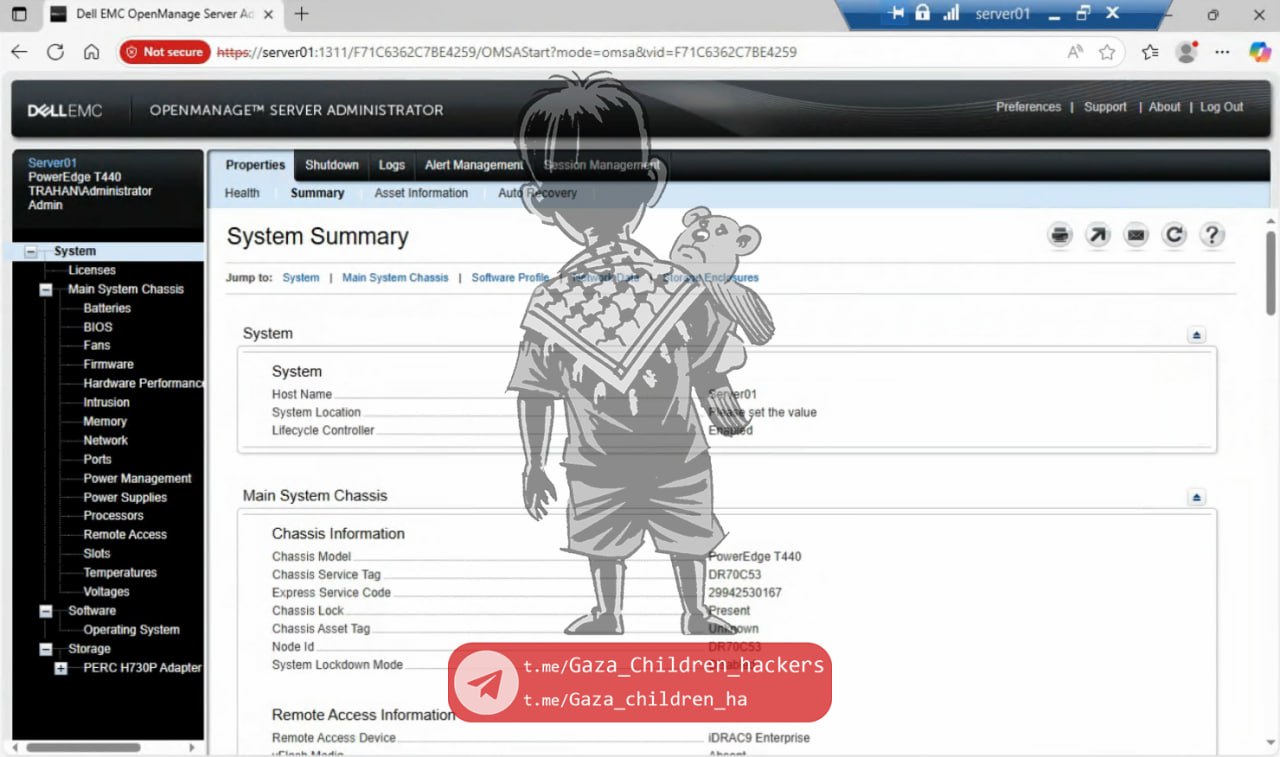
Task: Click the Email envelope icon
Action: (x=1136, y=235)
